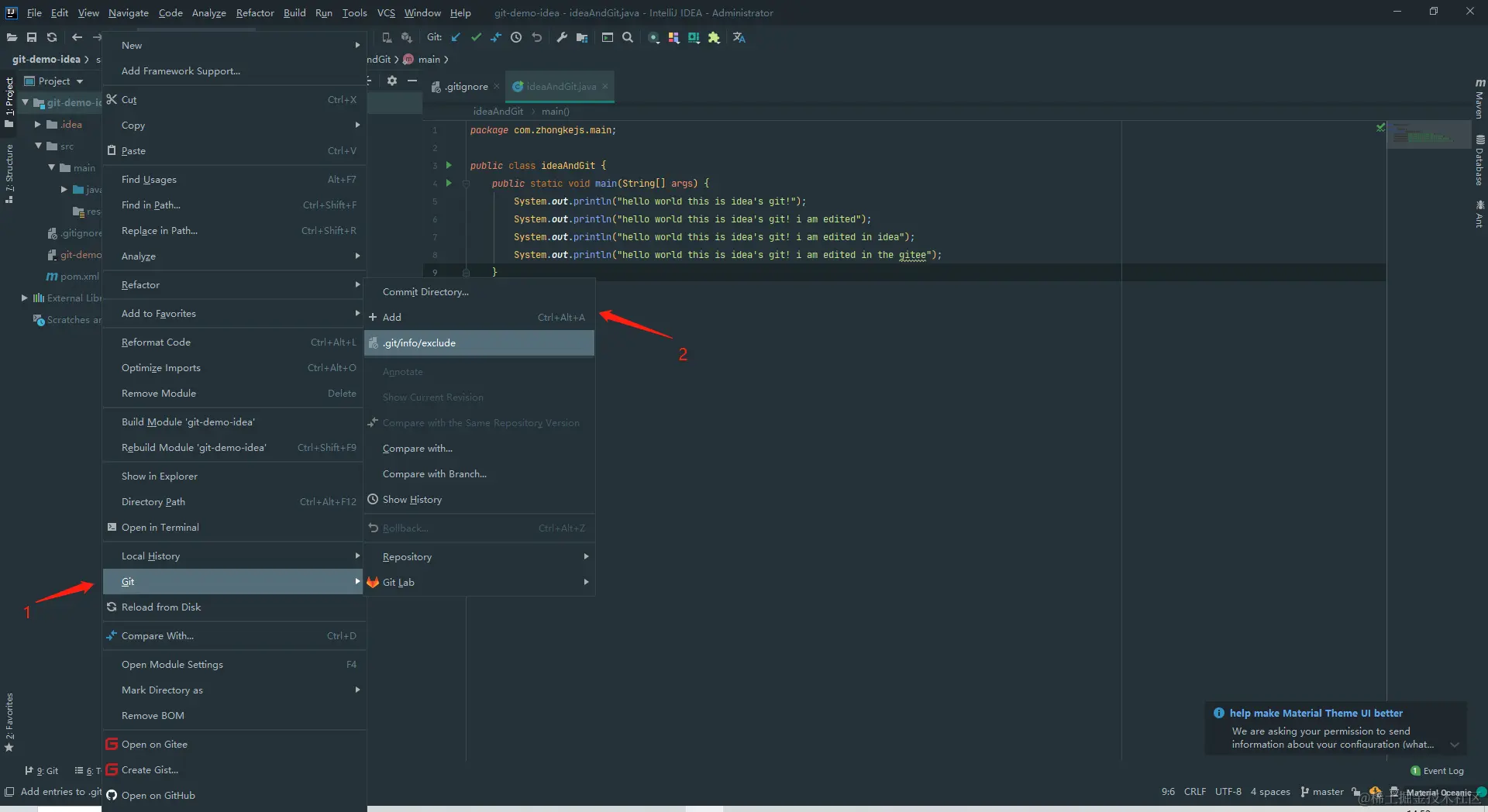Click Compare with Branch menu entry
This screenshot has width=1488, height=812.
coord(479,473)
